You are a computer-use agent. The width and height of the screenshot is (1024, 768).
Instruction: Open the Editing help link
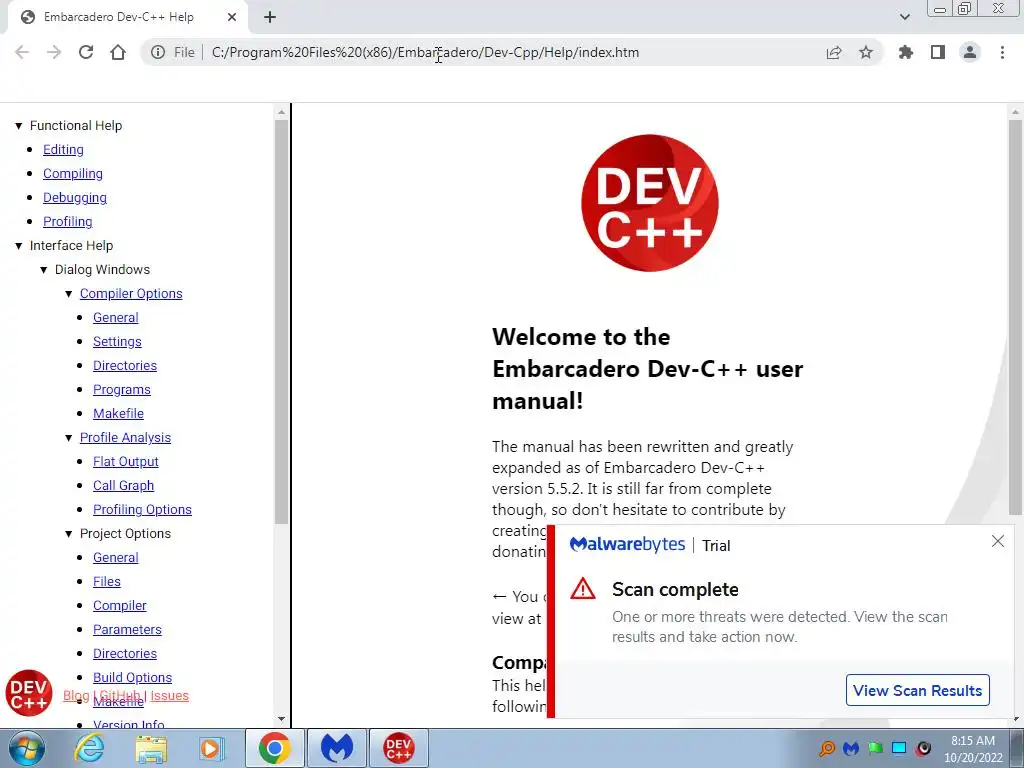[x=63, y=150]
